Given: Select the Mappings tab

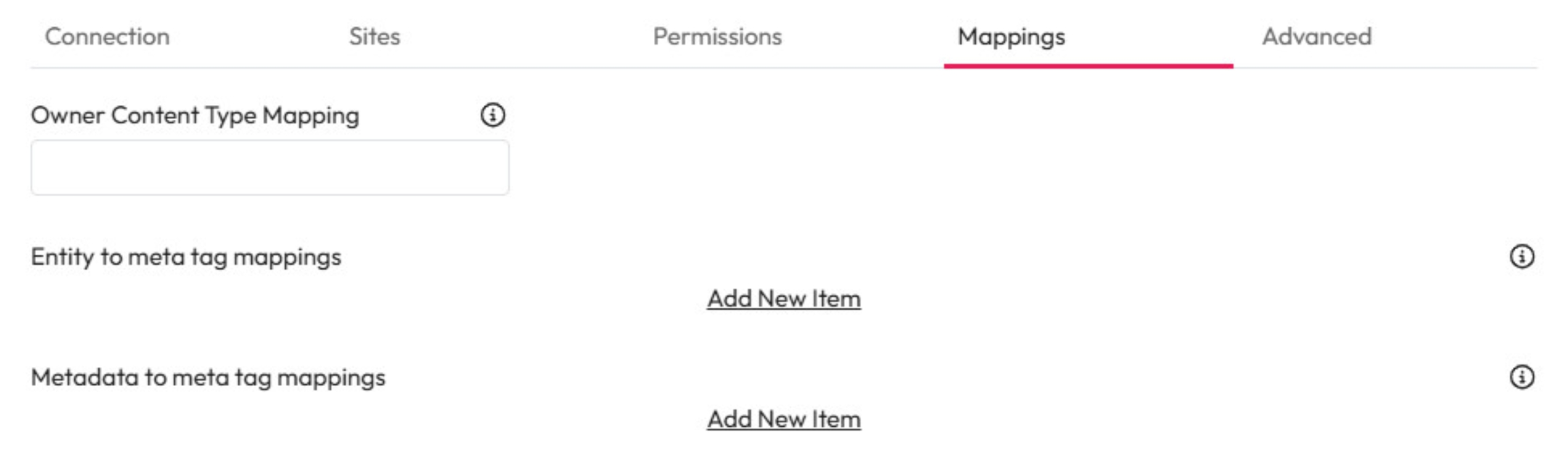Looking at the screenshot, I should (x=1011, y=36).
